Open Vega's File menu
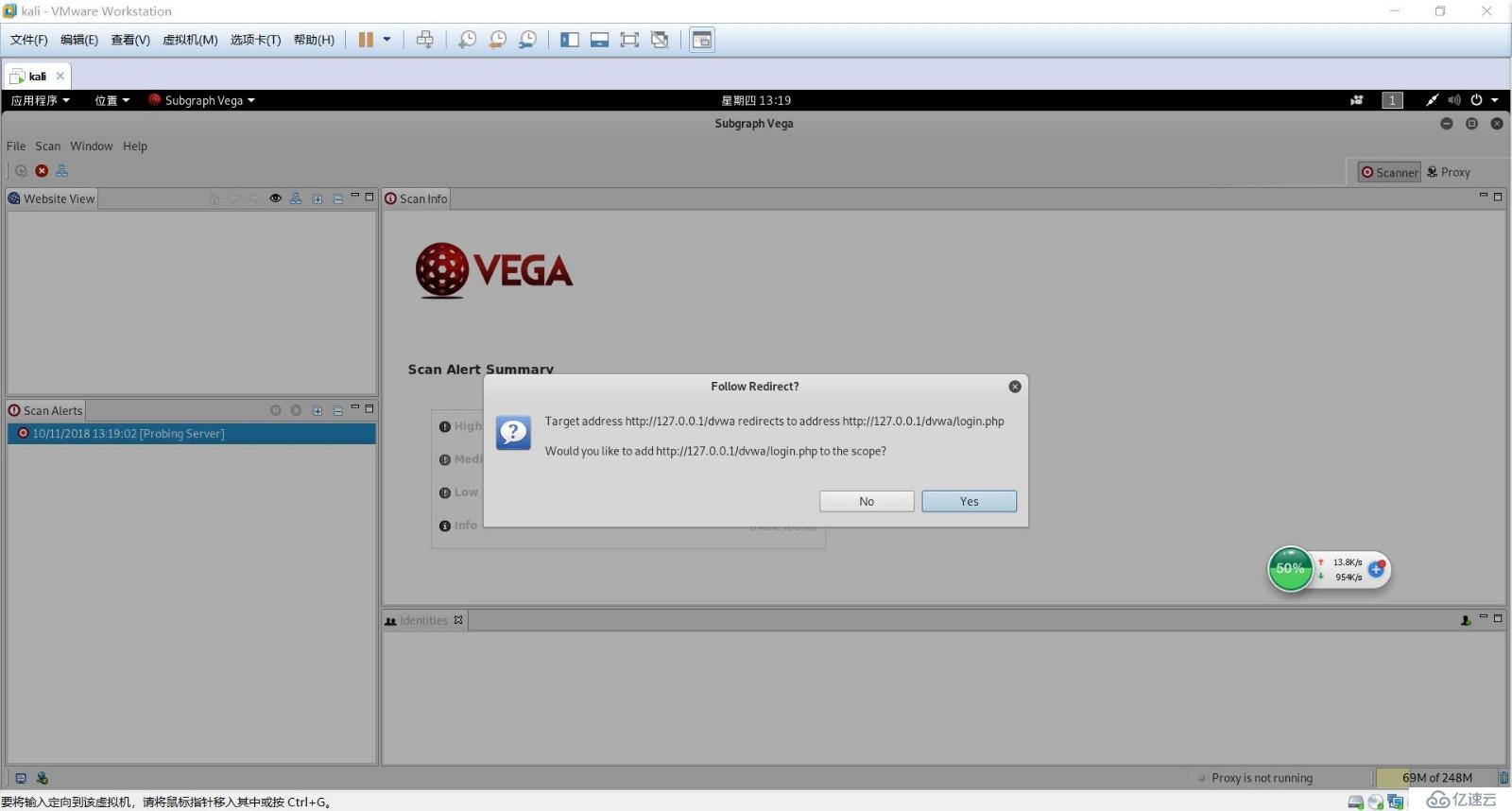The height and width of the screenshot is (811, 1512). click(16, 147)
